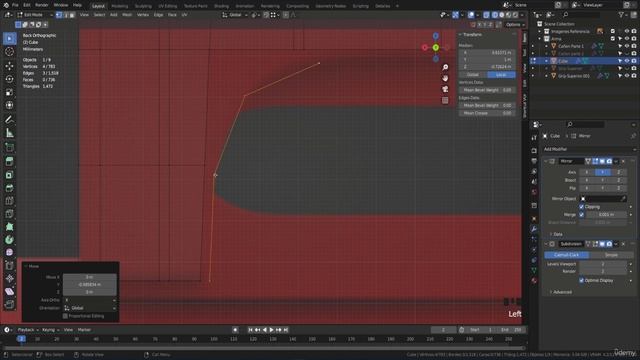Open the Vertex menu in viewport header
The height and width of the screenshot is (360, 640).
click(x=143, y=15)
